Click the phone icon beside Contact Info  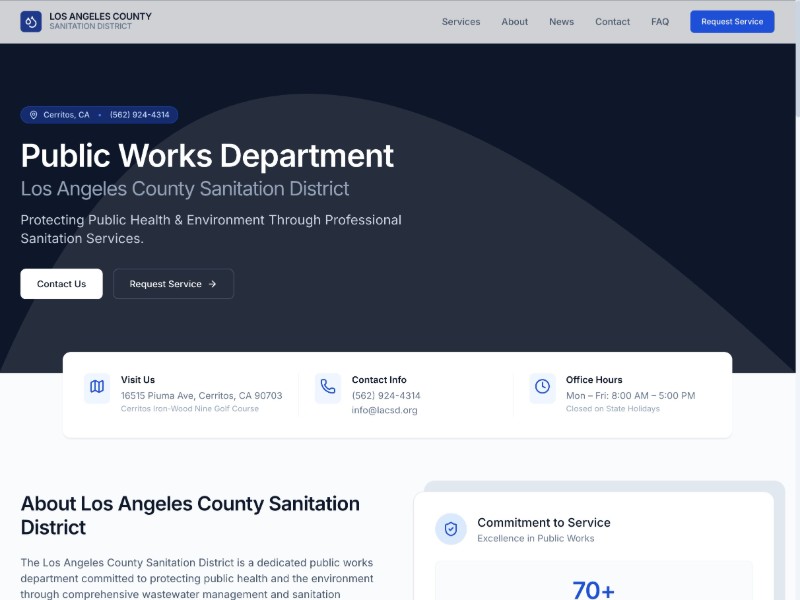[x=328, y=387]
